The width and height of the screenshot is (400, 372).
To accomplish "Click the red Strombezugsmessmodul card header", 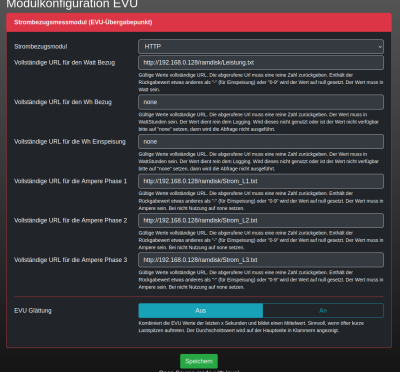I will click(199, 22).
